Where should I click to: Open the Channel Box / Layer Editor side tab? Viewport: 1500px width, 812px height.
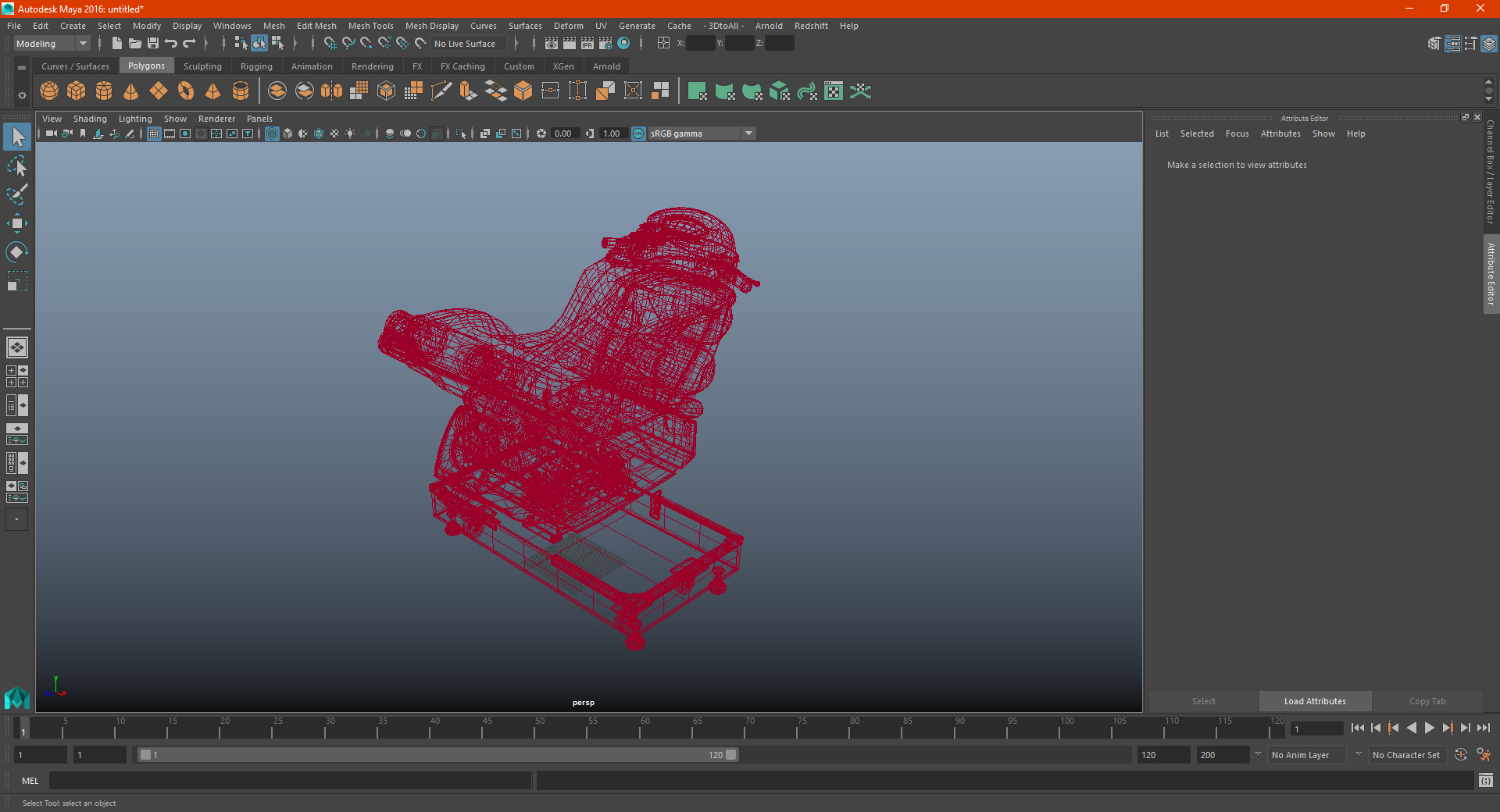coord(1491,172)
